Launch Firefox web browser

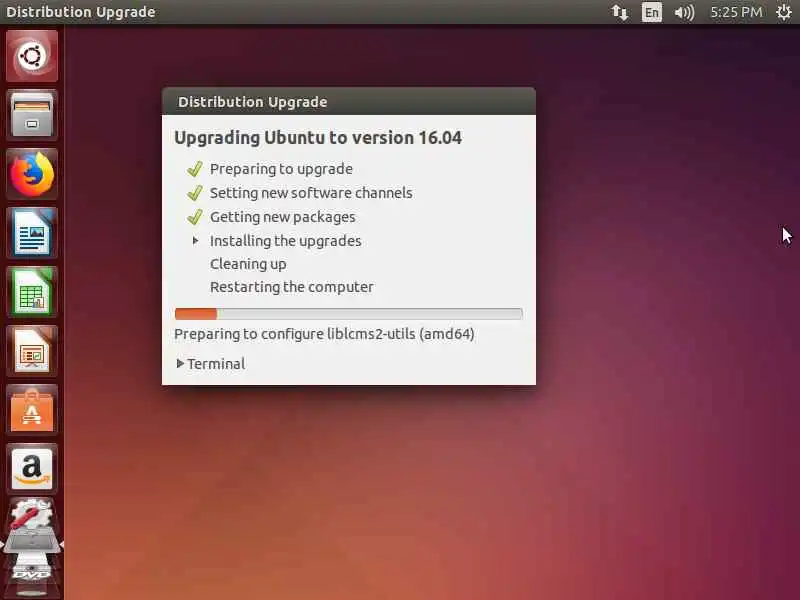pyautogui.click(x=32, y=174)
